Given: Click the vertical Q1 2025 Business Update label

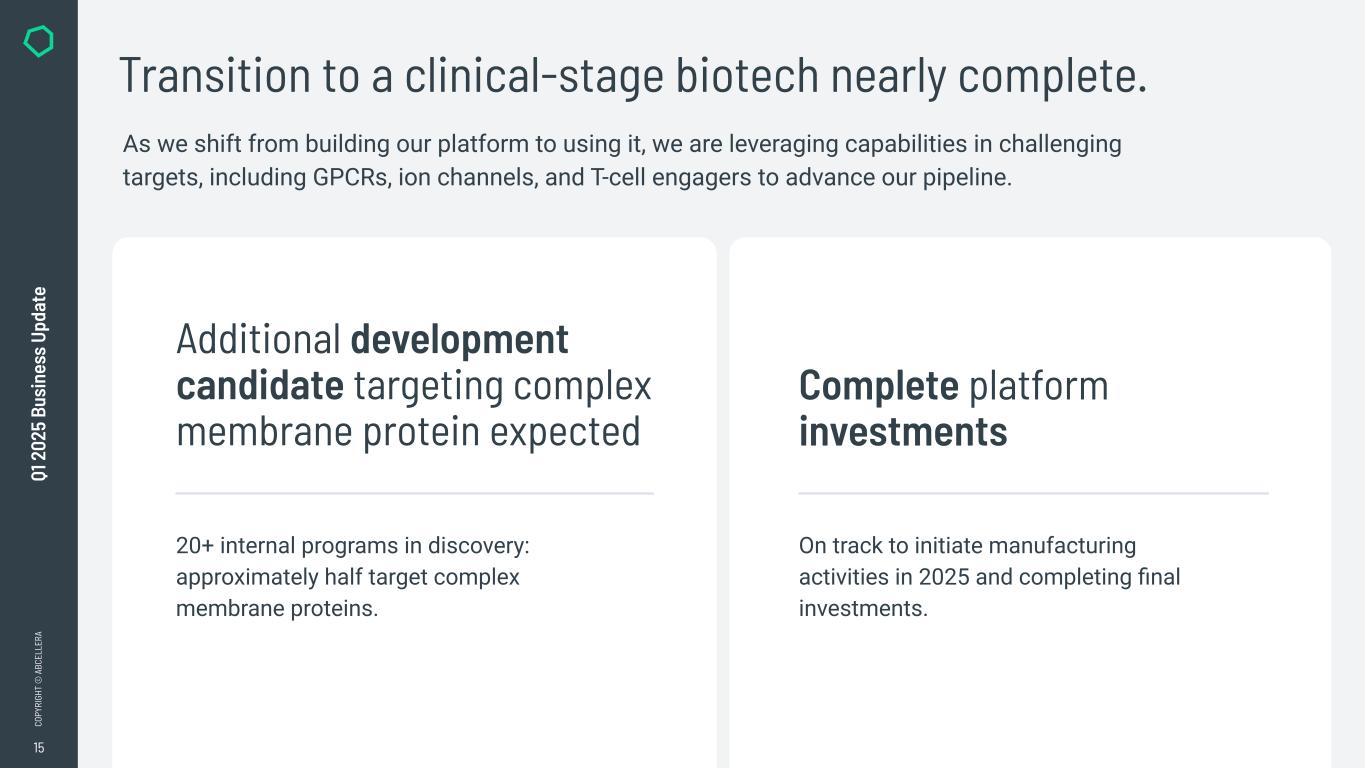Looking at the screenshot, I should click(39, 384).
